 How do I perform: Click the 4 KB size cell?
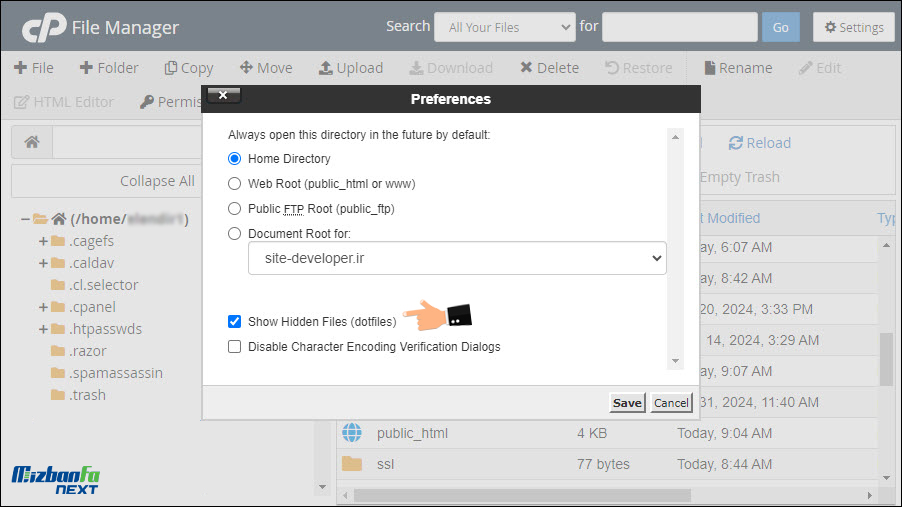(592, 433)
